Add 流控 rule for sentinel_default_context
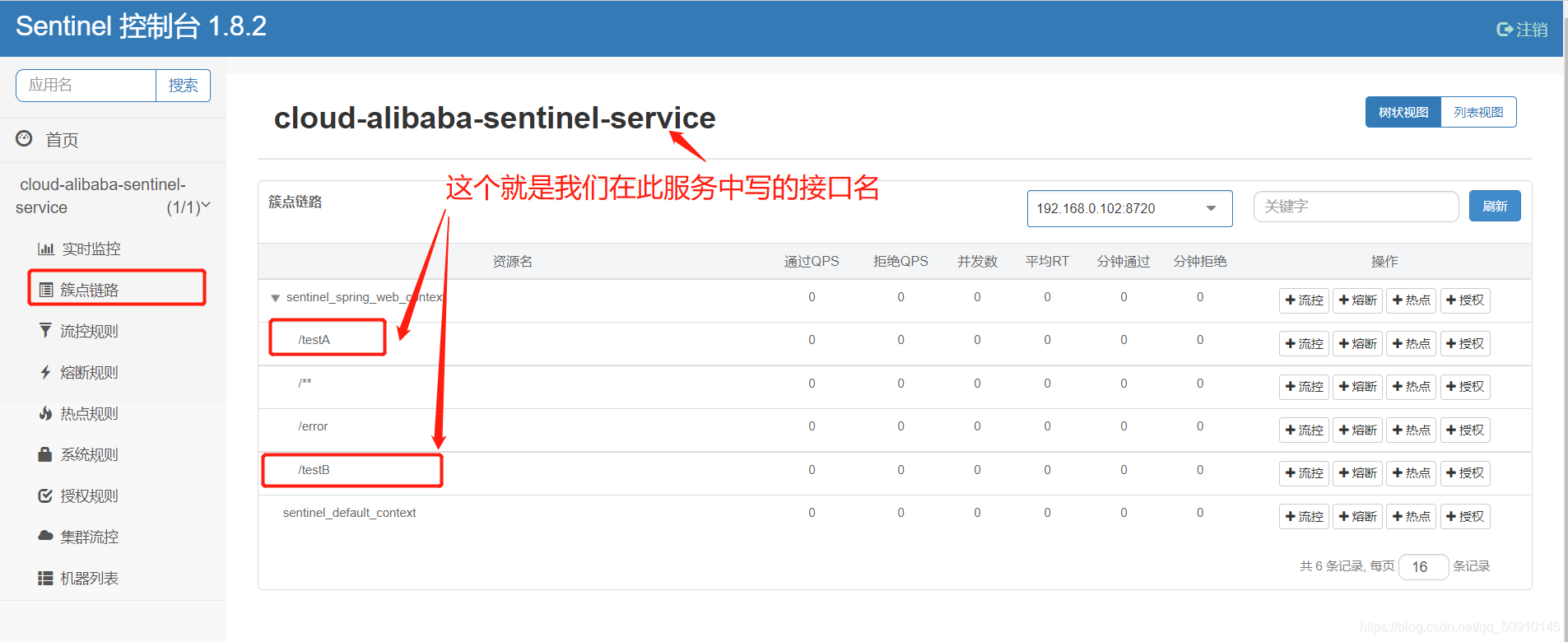Screen dimensions: 1568x642 [x=1304, y=516]
